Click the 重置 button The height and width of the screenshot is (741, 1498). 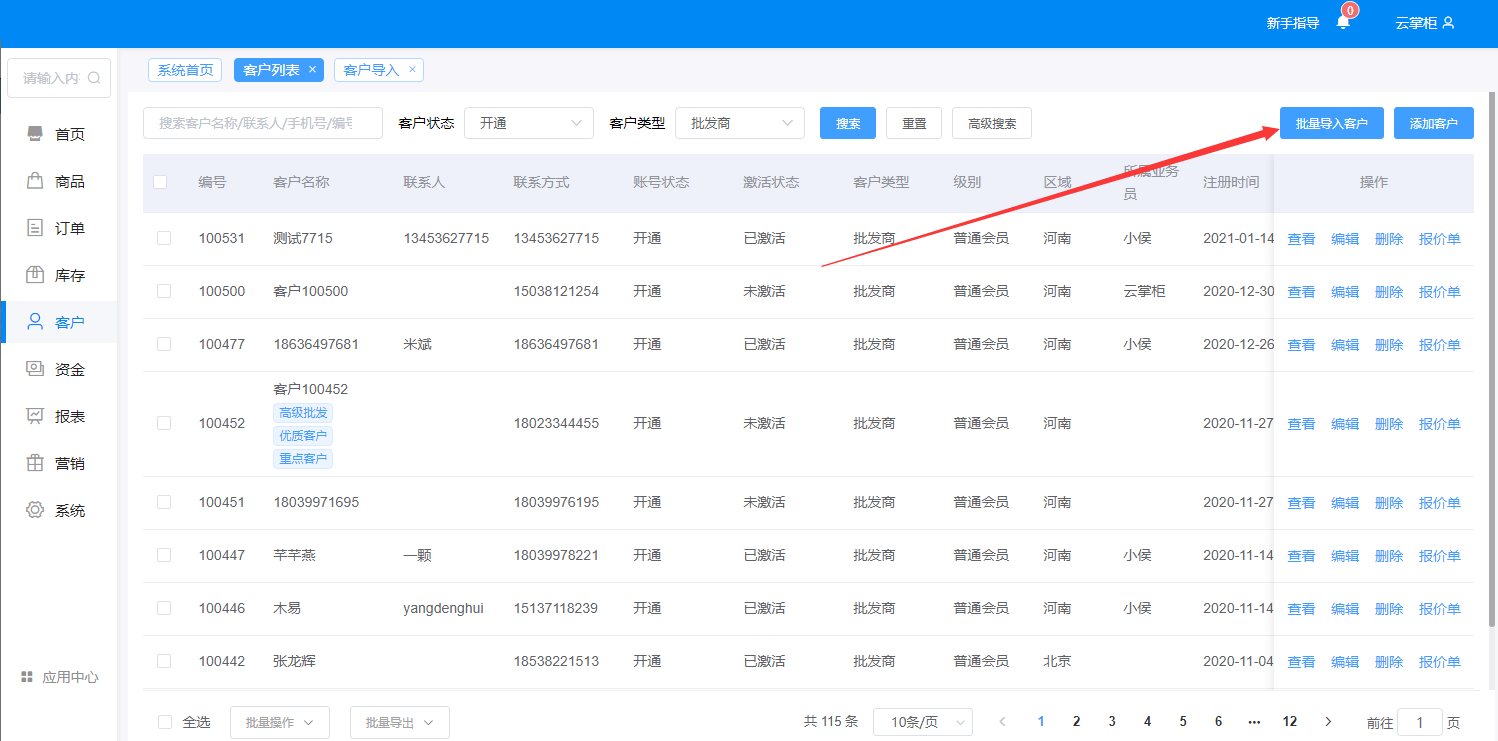pos(914,123)
